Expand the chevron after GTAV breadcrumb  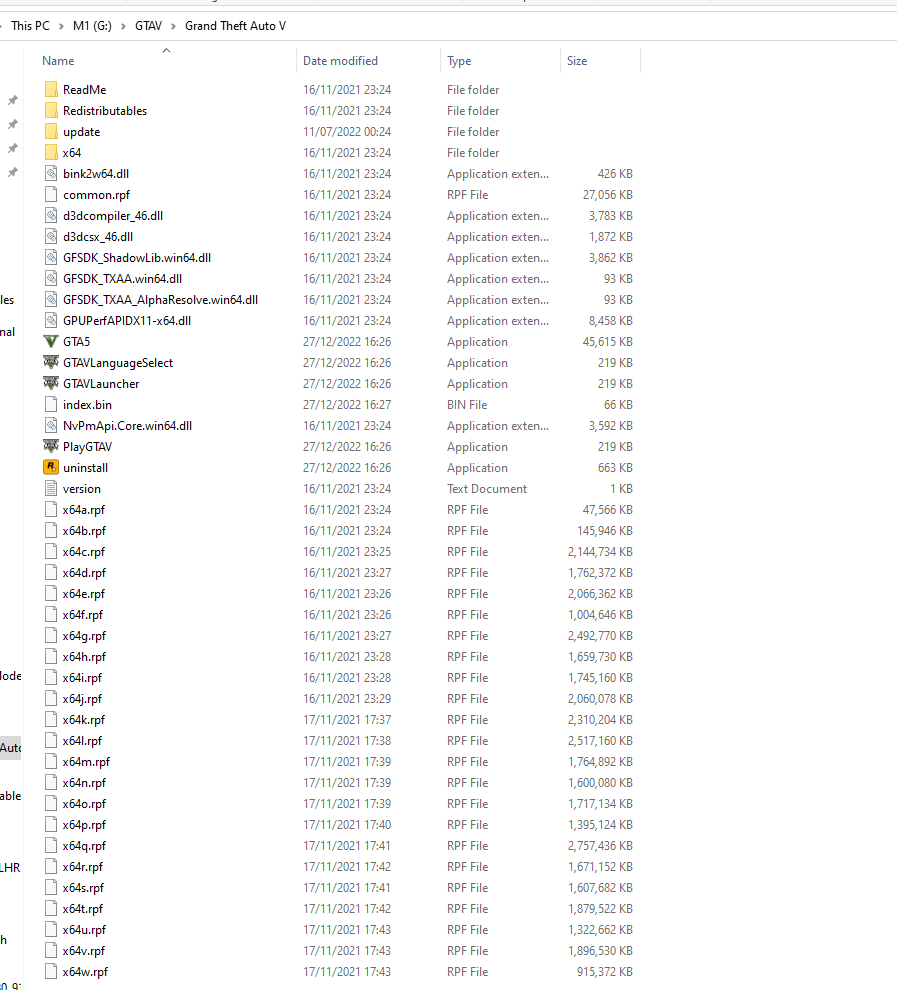point(173,26)
